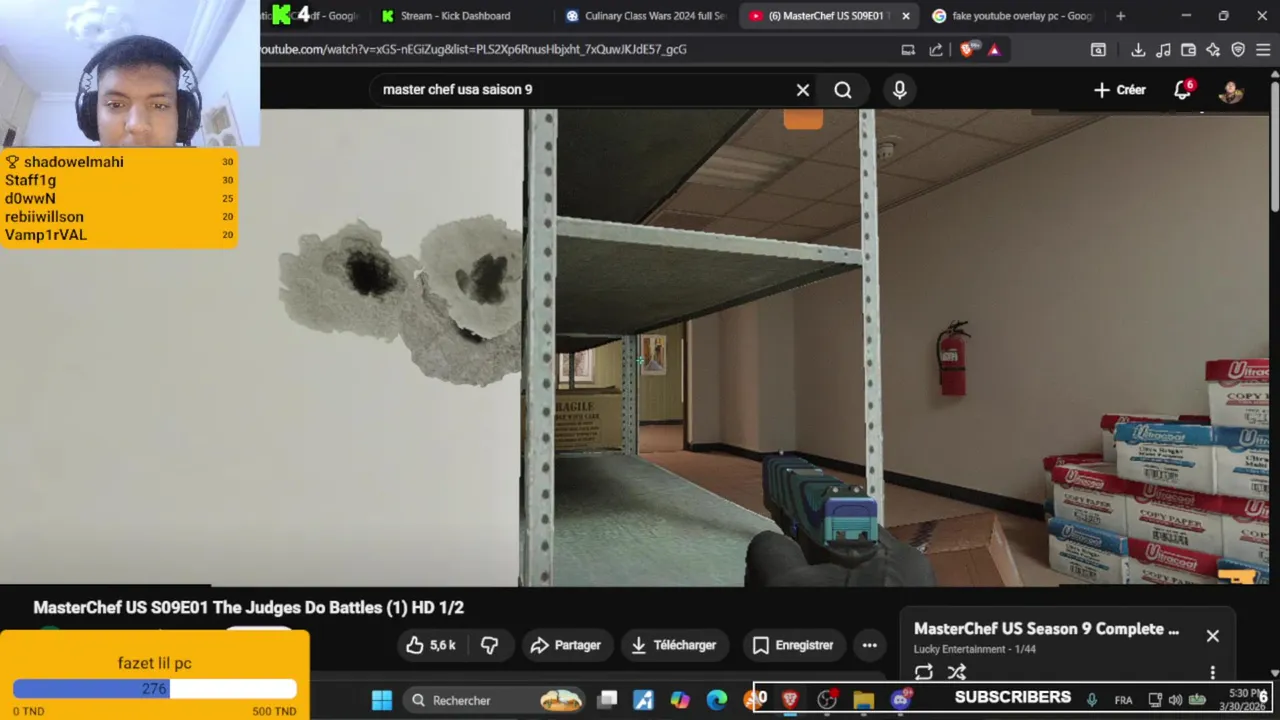Open Brave Rewards triangle icon
Screen dimensions: 1280x720
(994, 50)
